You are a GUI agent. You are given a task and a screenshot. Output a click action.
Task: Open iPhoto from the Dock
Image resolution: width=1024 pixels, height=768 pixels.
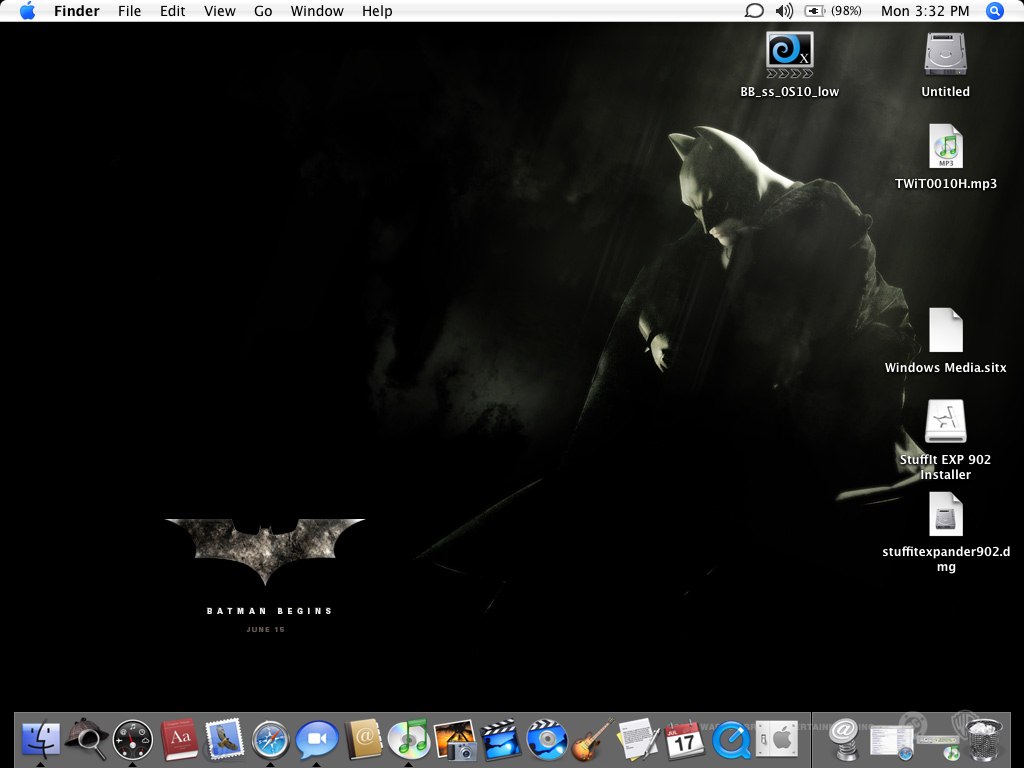(x=455, y=740)
